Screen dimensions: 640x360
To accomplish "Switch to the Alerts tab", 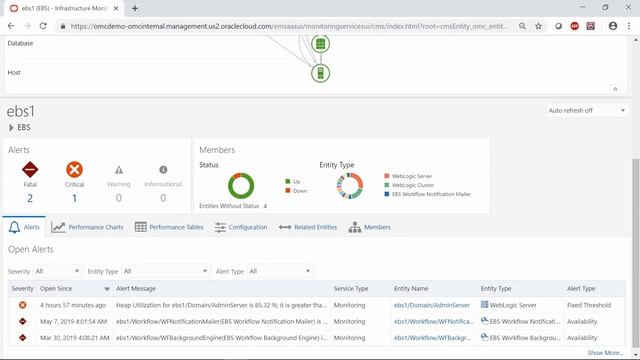I will (x=24, y=227).
